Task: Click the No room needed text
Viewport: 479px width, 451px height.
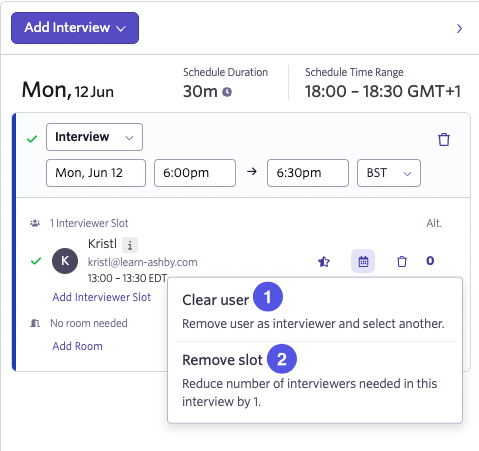Action: point(89,323)
